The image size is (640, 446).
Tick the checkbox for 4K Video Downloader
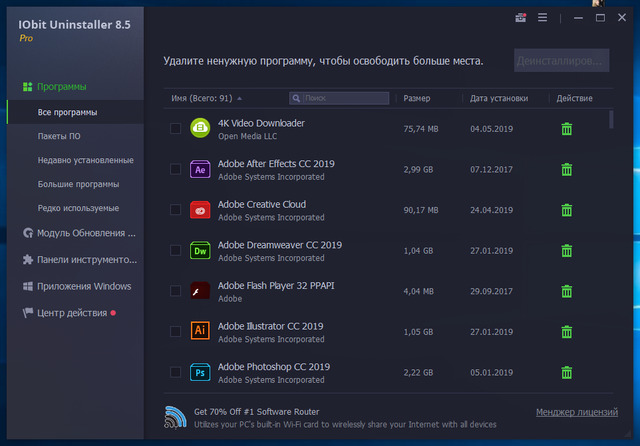pos(176,129)
